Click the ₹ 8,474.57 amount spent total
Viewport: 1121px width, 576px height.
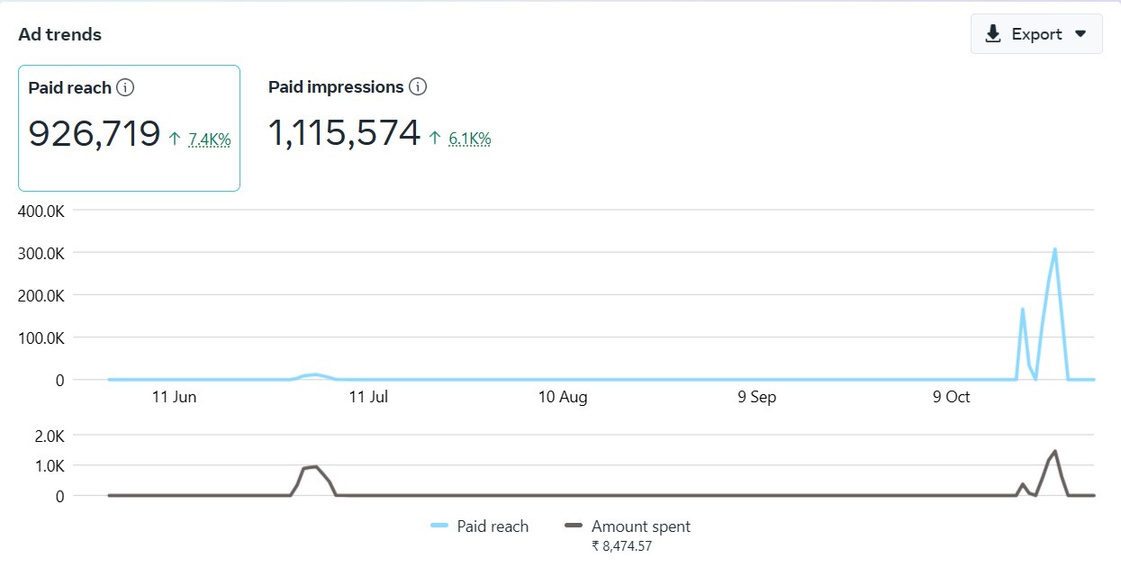628,546
